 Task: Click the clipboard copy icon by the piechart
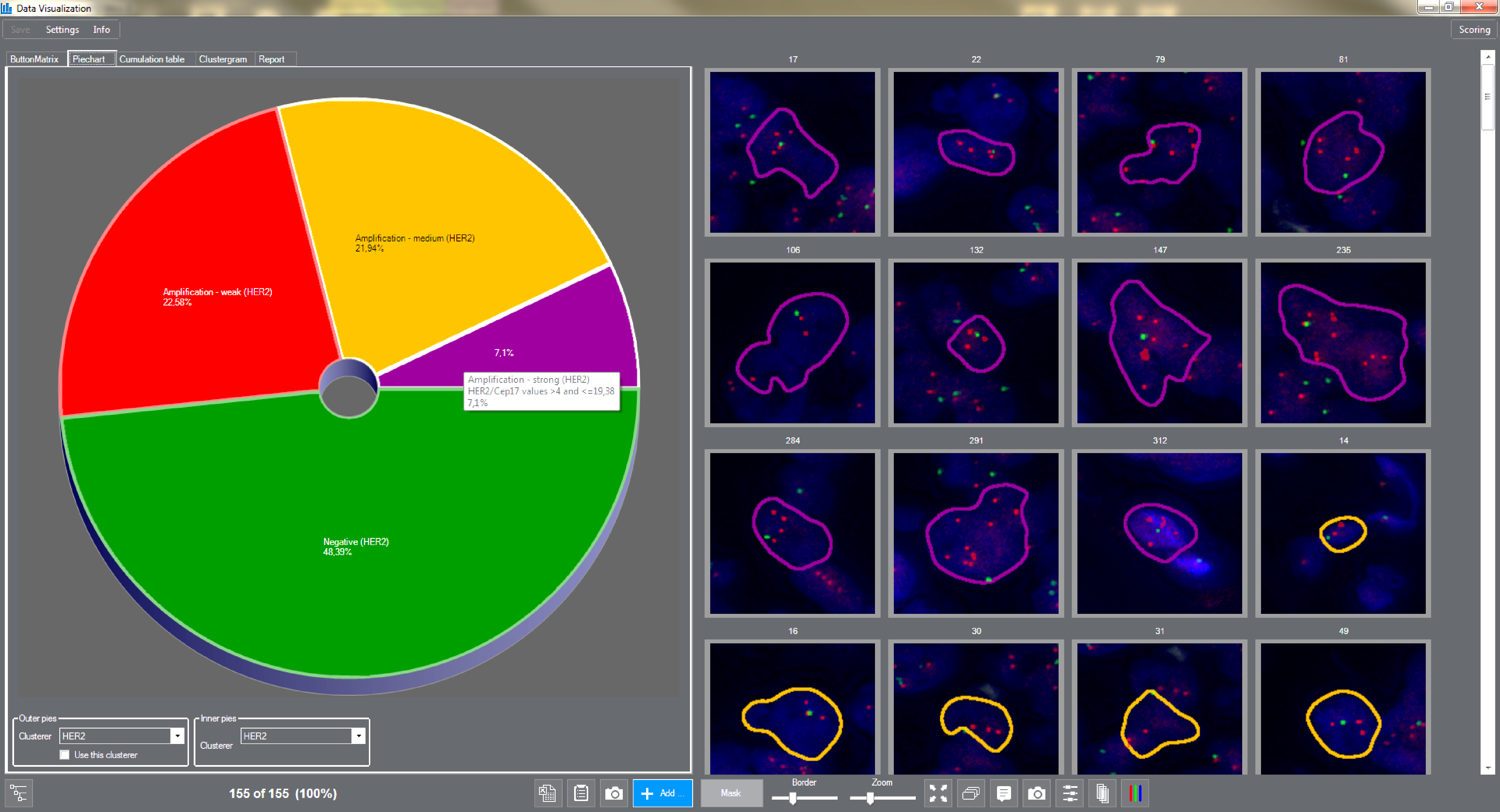coord(581,793)
